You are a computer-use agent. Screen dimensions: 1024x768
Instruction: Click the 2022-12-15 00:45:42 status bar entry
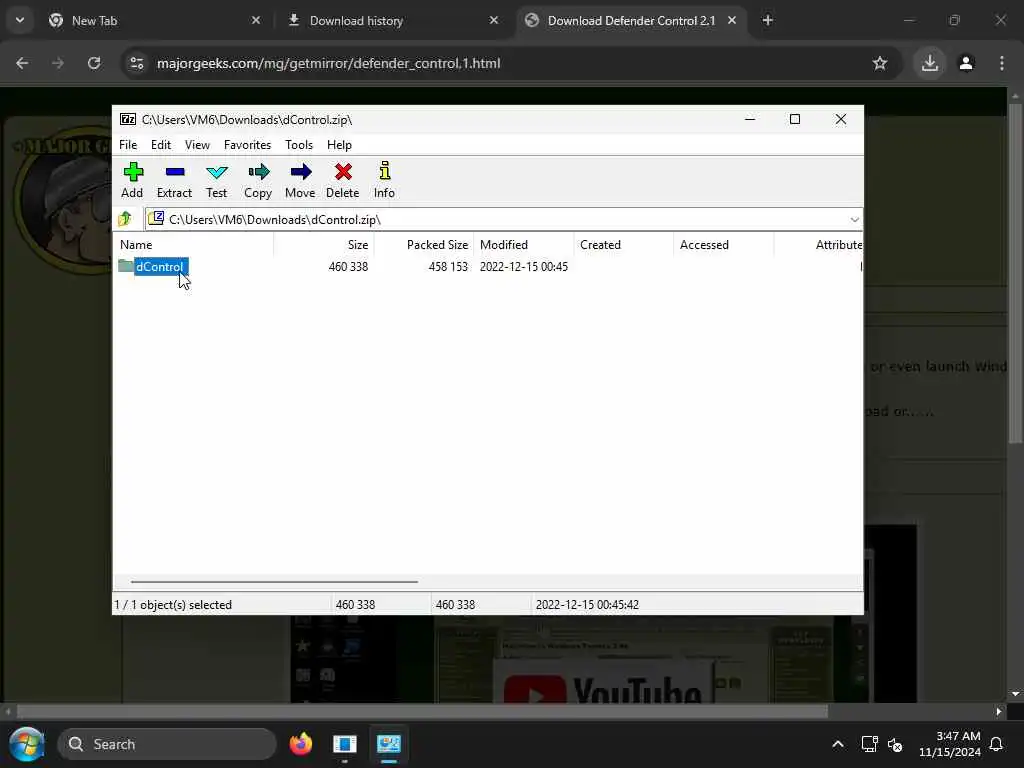(x=587, y=605)
